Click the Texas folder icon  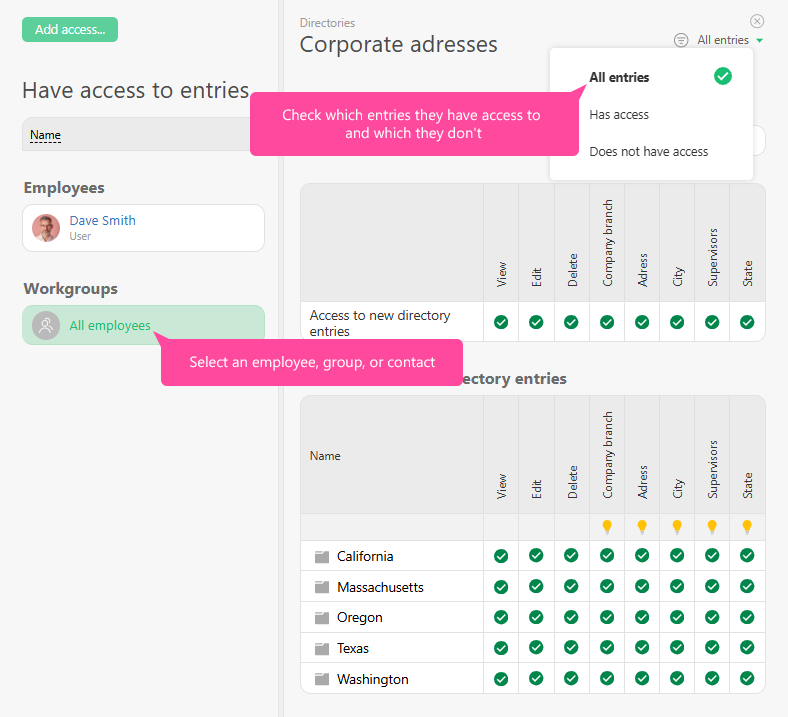click(x=322, y=649)
